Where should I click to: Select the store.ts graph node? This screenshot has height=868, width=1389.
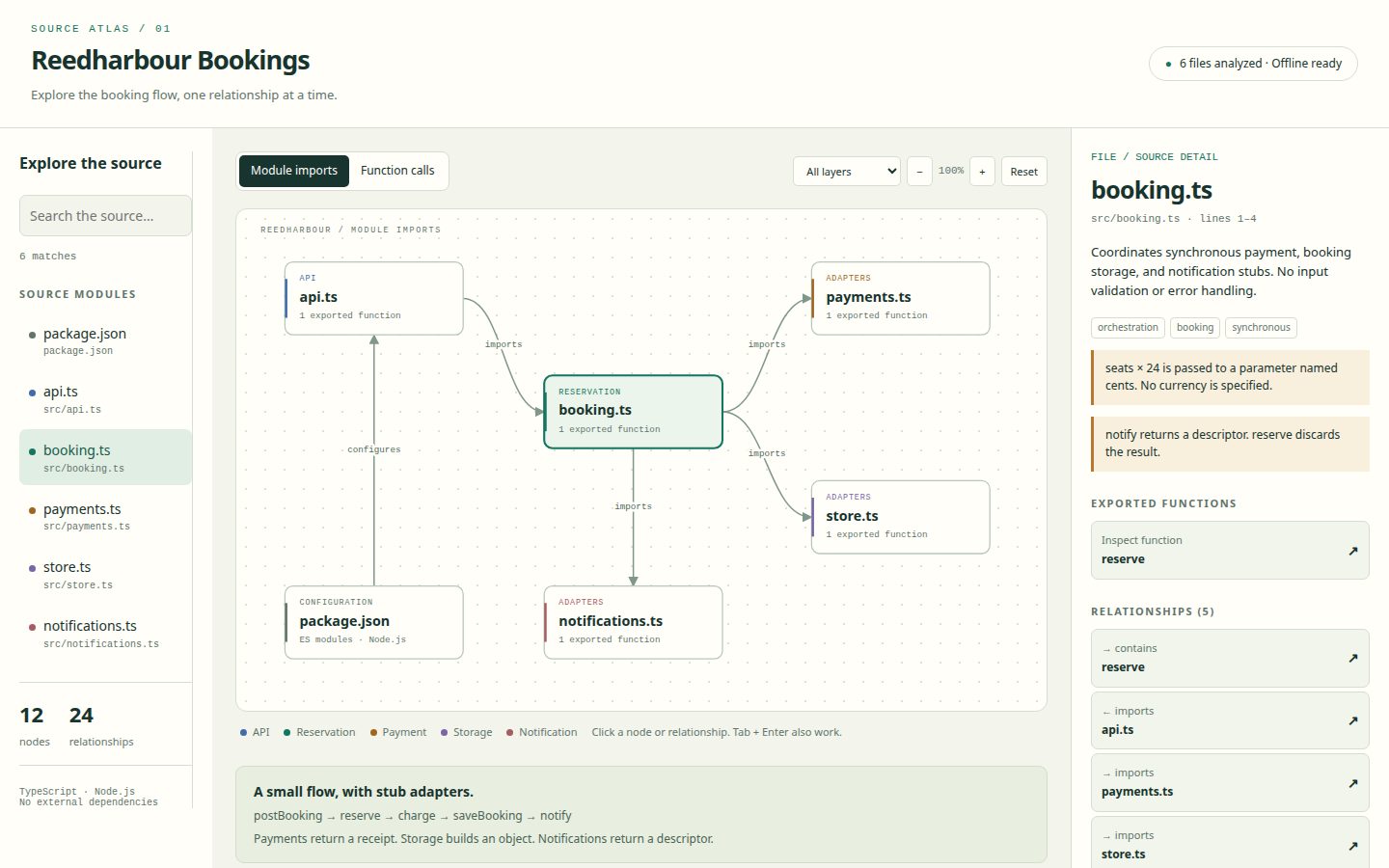[x=901, y=517]
